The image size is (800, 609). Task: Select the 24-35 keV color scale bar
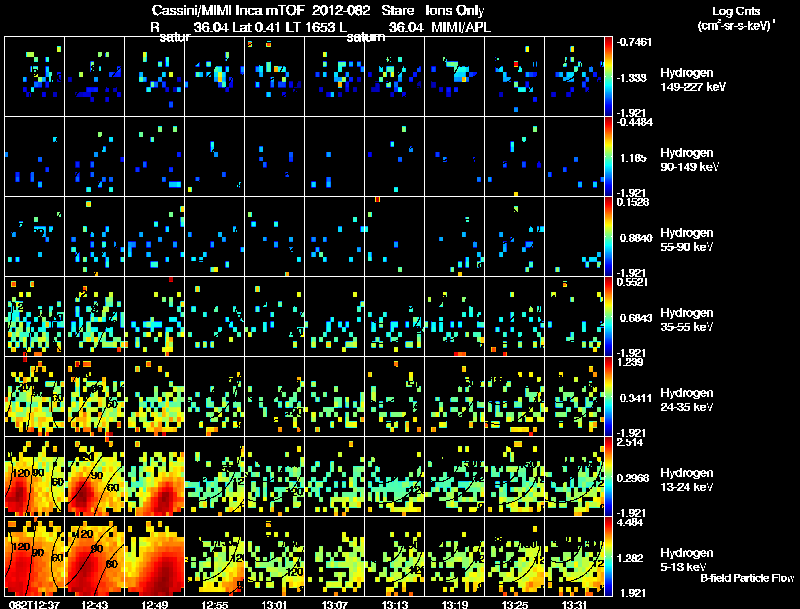point(608,396)
